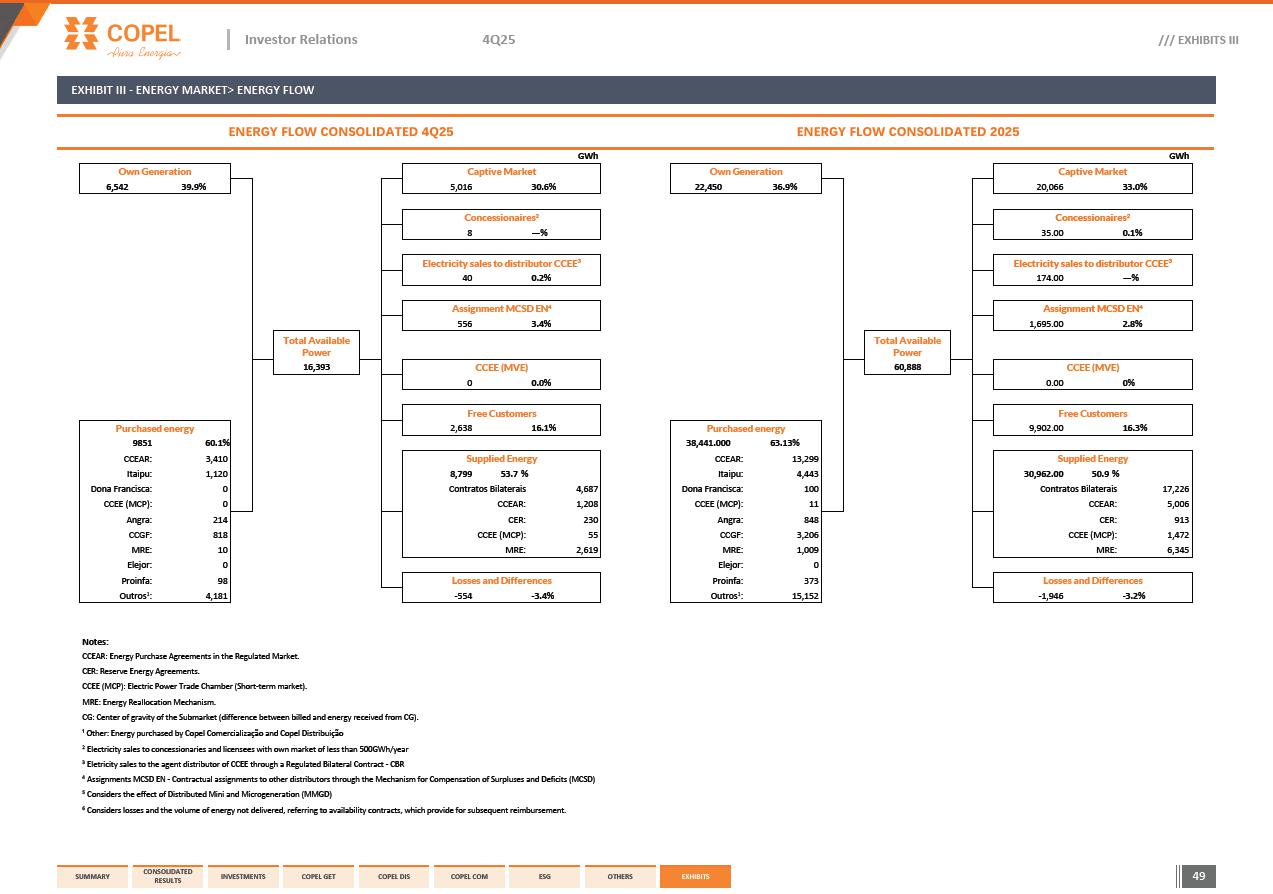This screenshot has height=894, width=1273.
Task: Go to Consolidated Results tab
Action: tap(168, 877)
